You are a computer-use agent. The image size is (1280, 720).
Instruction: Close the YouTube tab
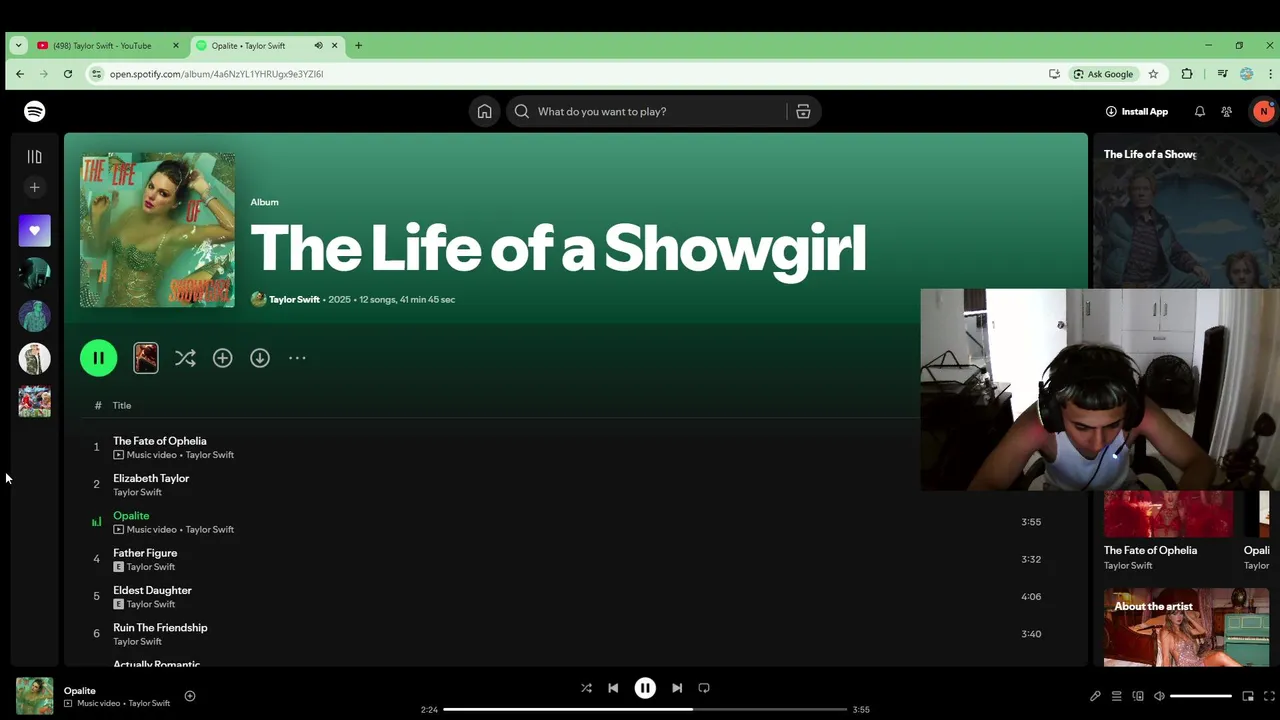176,45
